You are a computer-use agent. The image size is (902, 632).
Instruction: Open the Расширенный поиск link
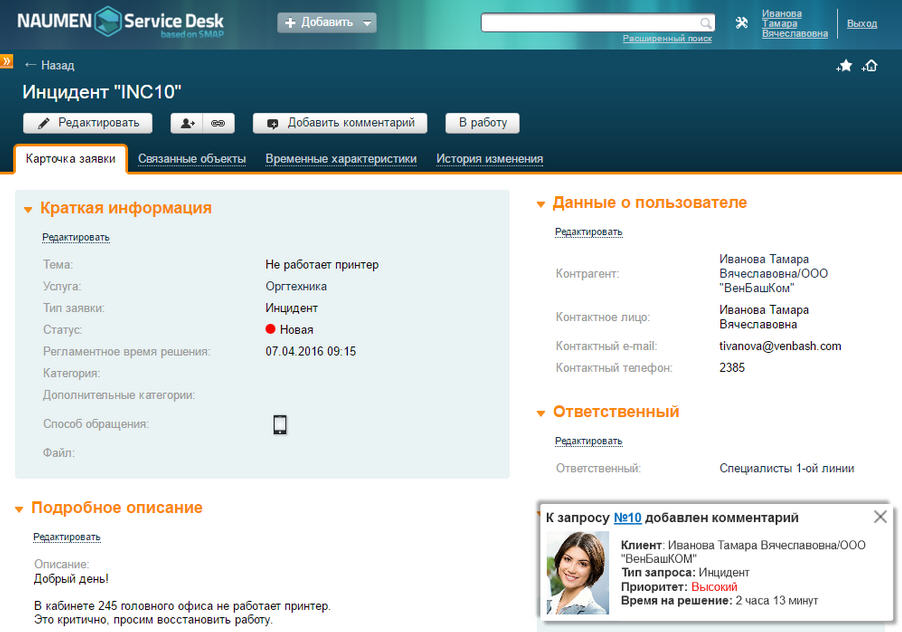tap(667, 39)
